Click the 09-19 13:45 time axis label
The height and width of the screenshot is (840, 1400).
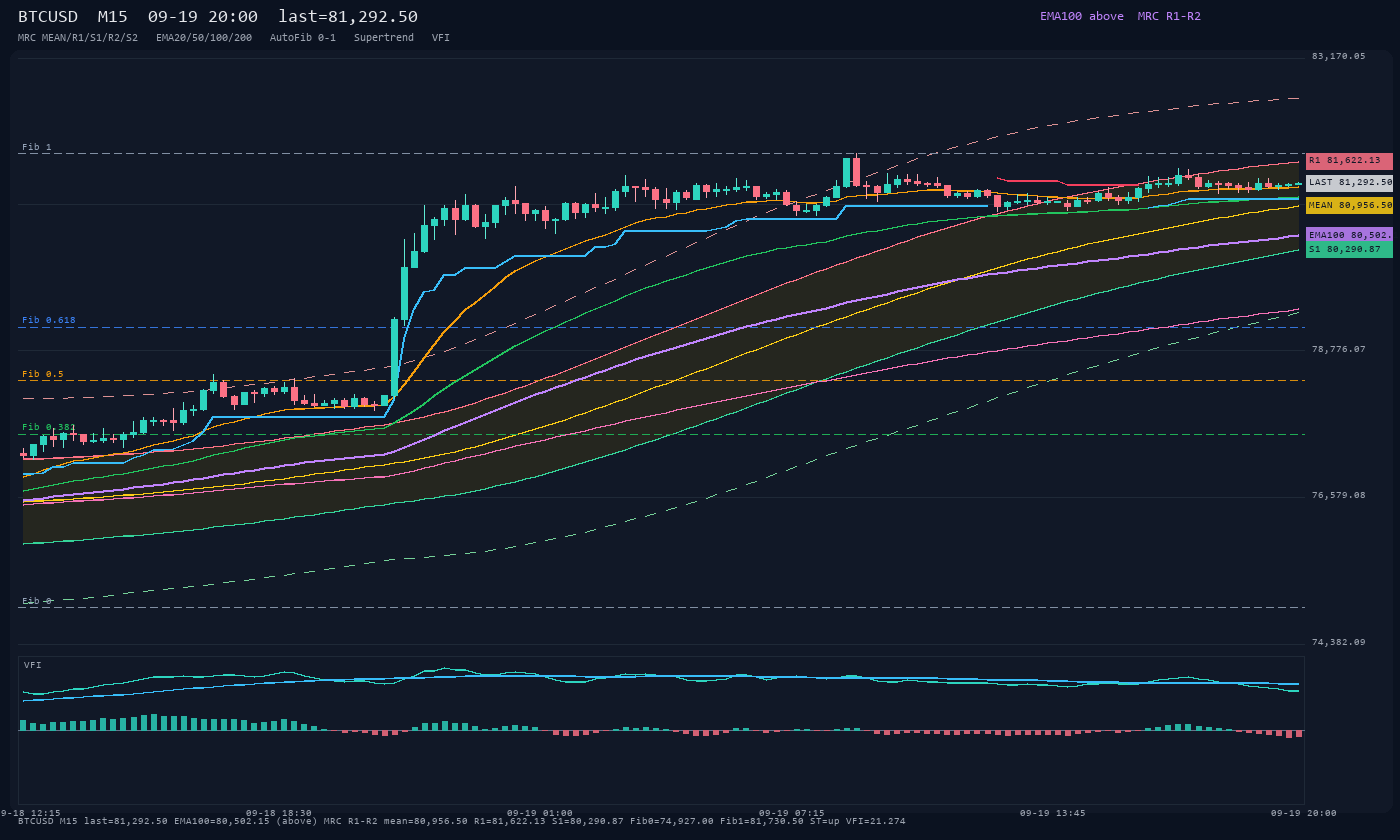pyautogui.click(x=1052, y=813)
